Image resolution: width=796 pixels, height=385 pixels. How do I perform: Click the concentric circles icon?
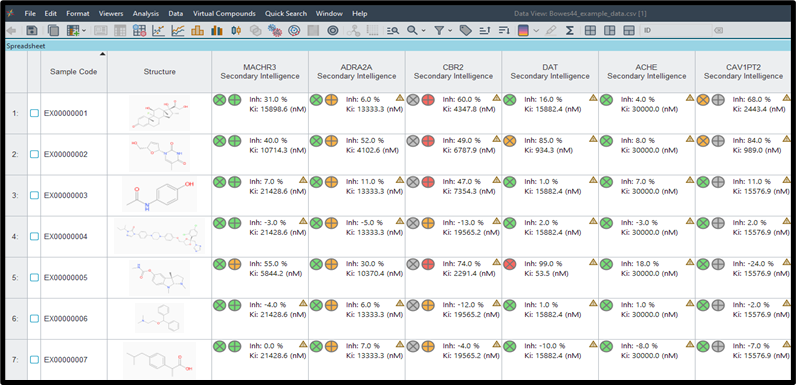333,30
